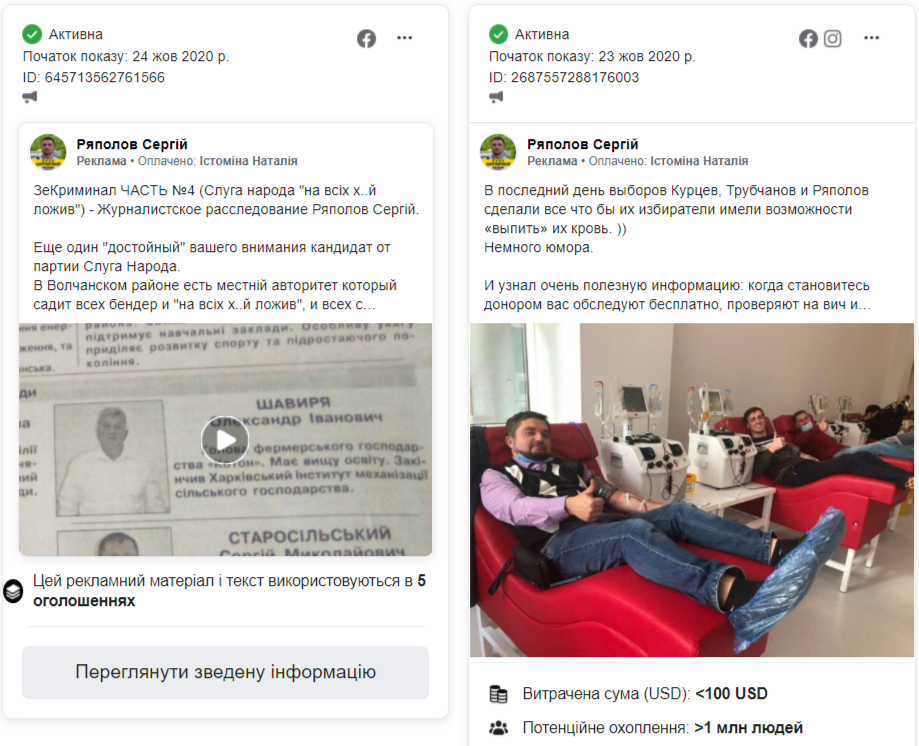This screenshot has width=919, height=746.
Task: Click the megaphone icon under the right ad ID
Action: click(x=496, y=97)
